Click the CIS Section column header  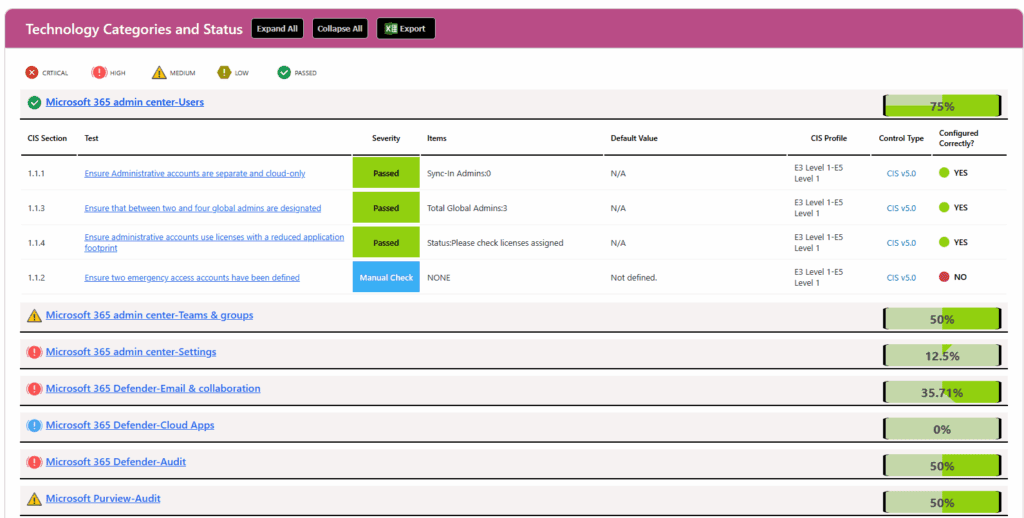(47, 138)
